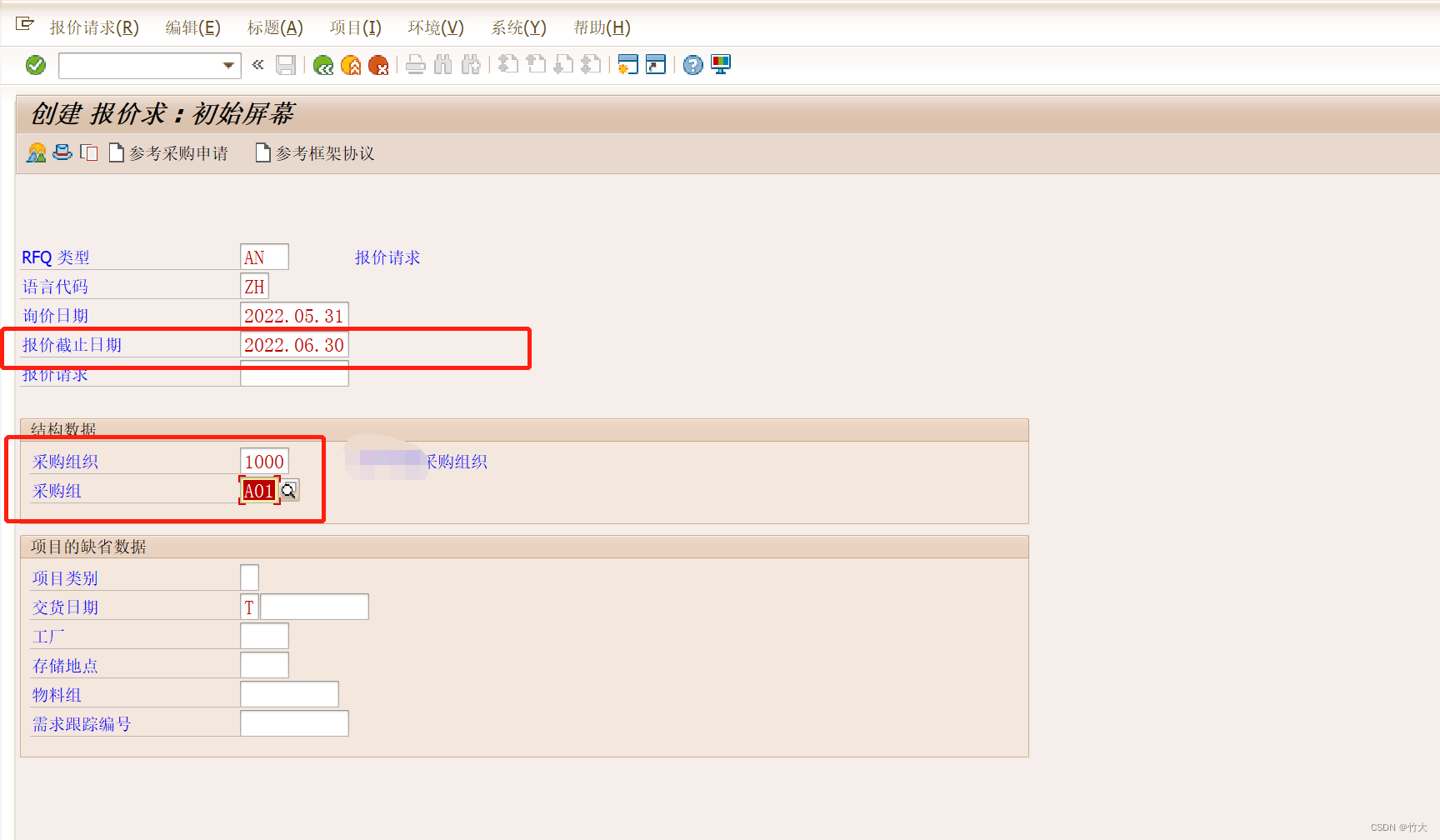Click the blue 报价请求 description text
Screen dimensions: 1440x840
387,257
